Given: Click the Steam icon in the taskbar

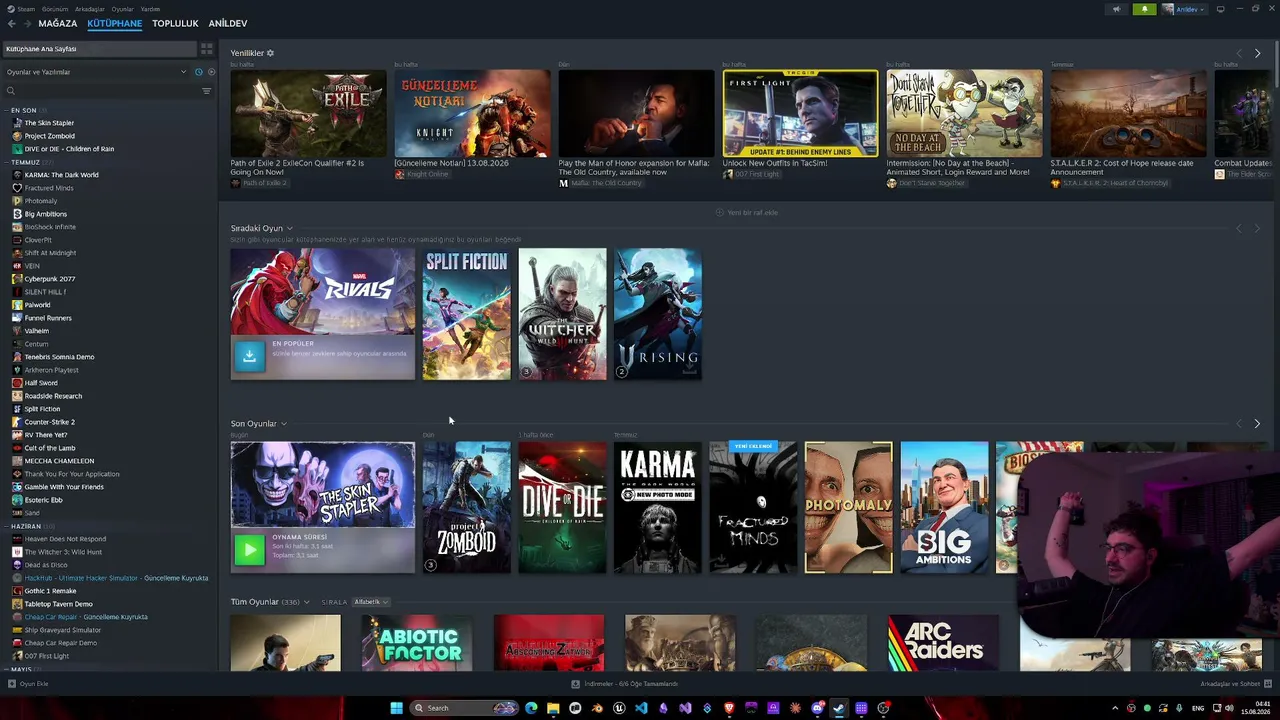Looking at the screenshot, I should [839, 708].
